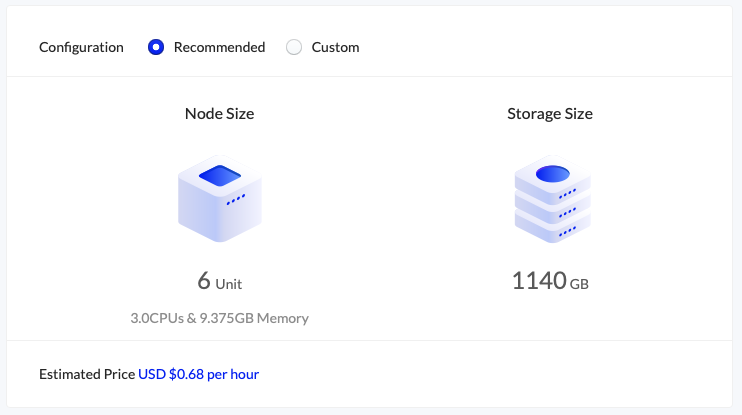
Task: Click the "Storage Size" heading
Action: (549, 114)
